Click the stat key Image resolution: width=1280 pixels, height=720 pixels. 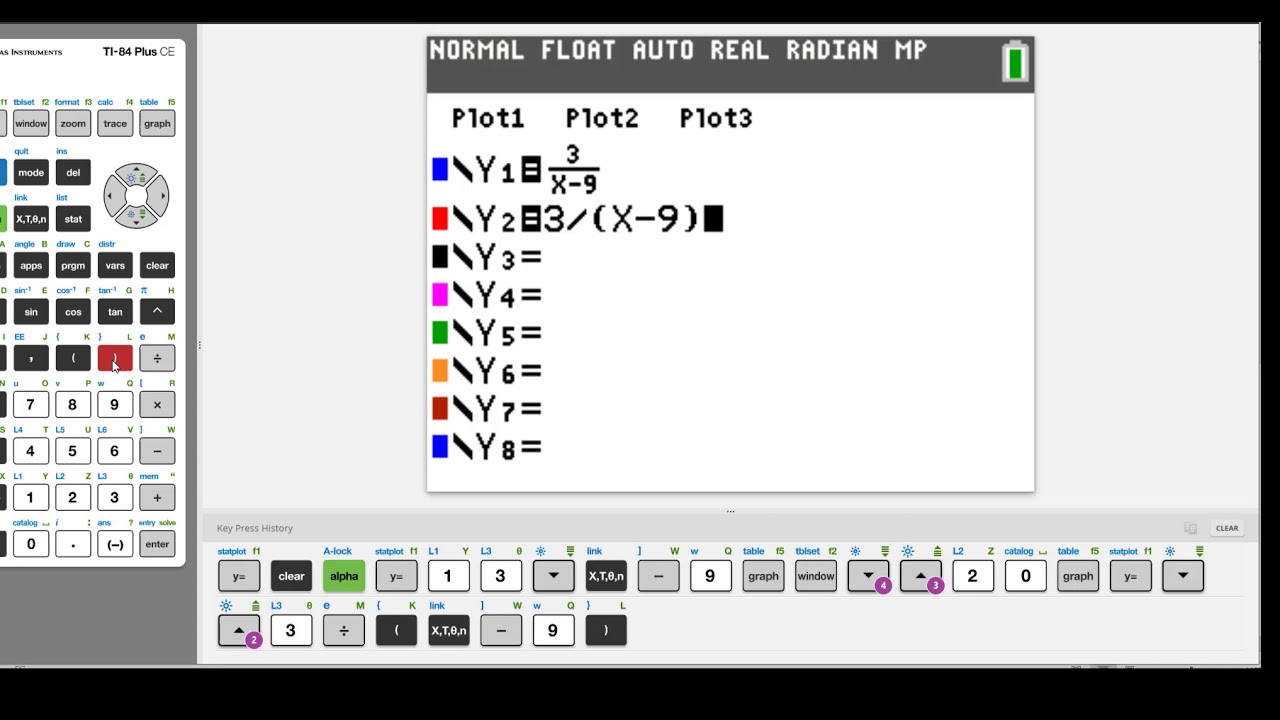point(73,219)
